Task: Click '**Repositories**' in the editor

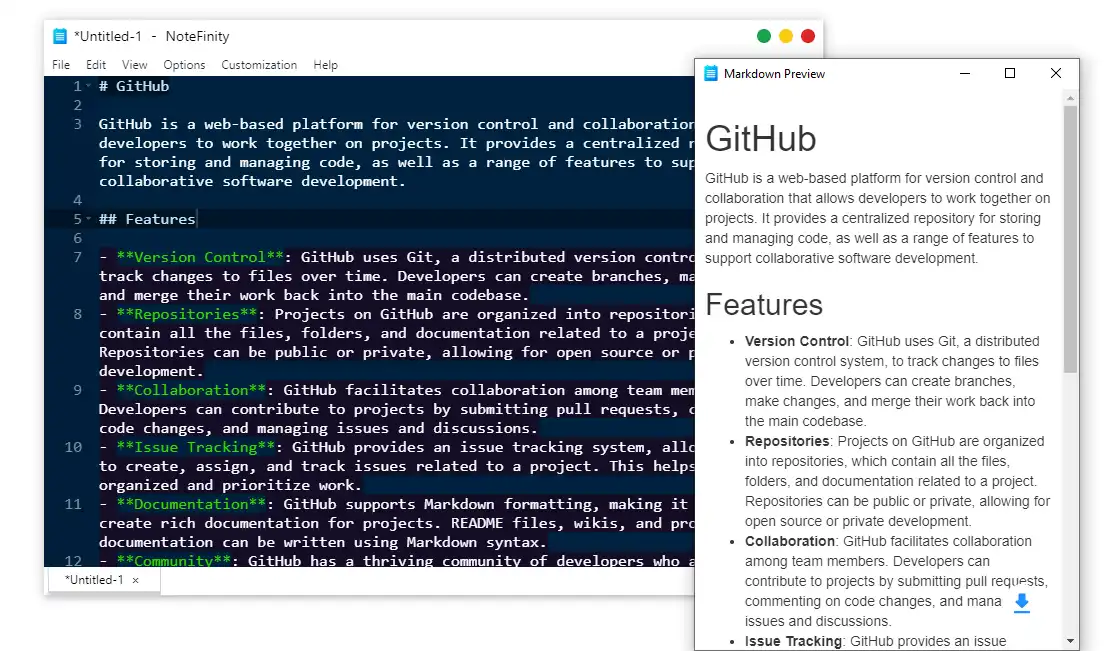Action: tap(187, 314)
